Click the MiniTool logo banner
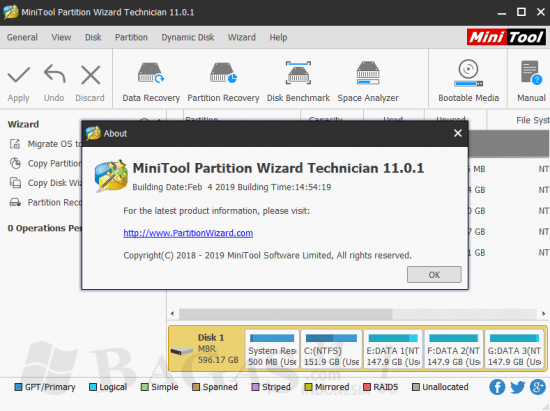The width and height of the screenshot is (550, 411). pyautogui.click(x=506, y=37)
